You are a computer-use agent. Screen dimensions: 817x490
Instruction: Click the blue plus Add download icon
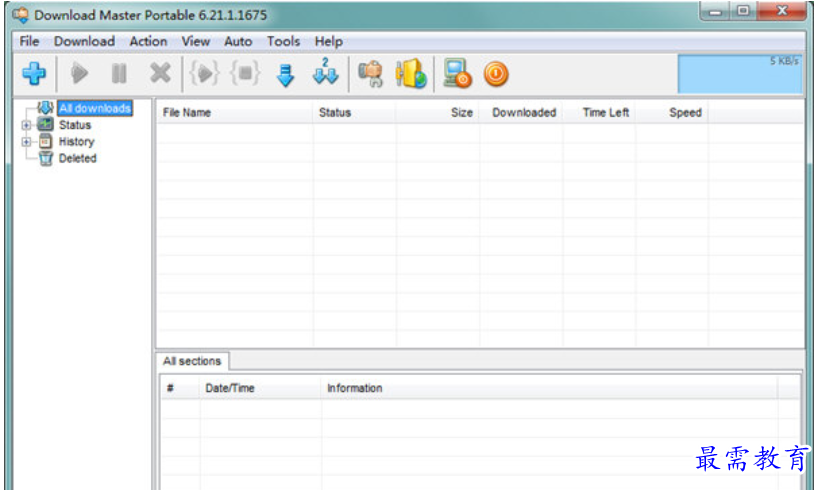(x=35, y=74)
